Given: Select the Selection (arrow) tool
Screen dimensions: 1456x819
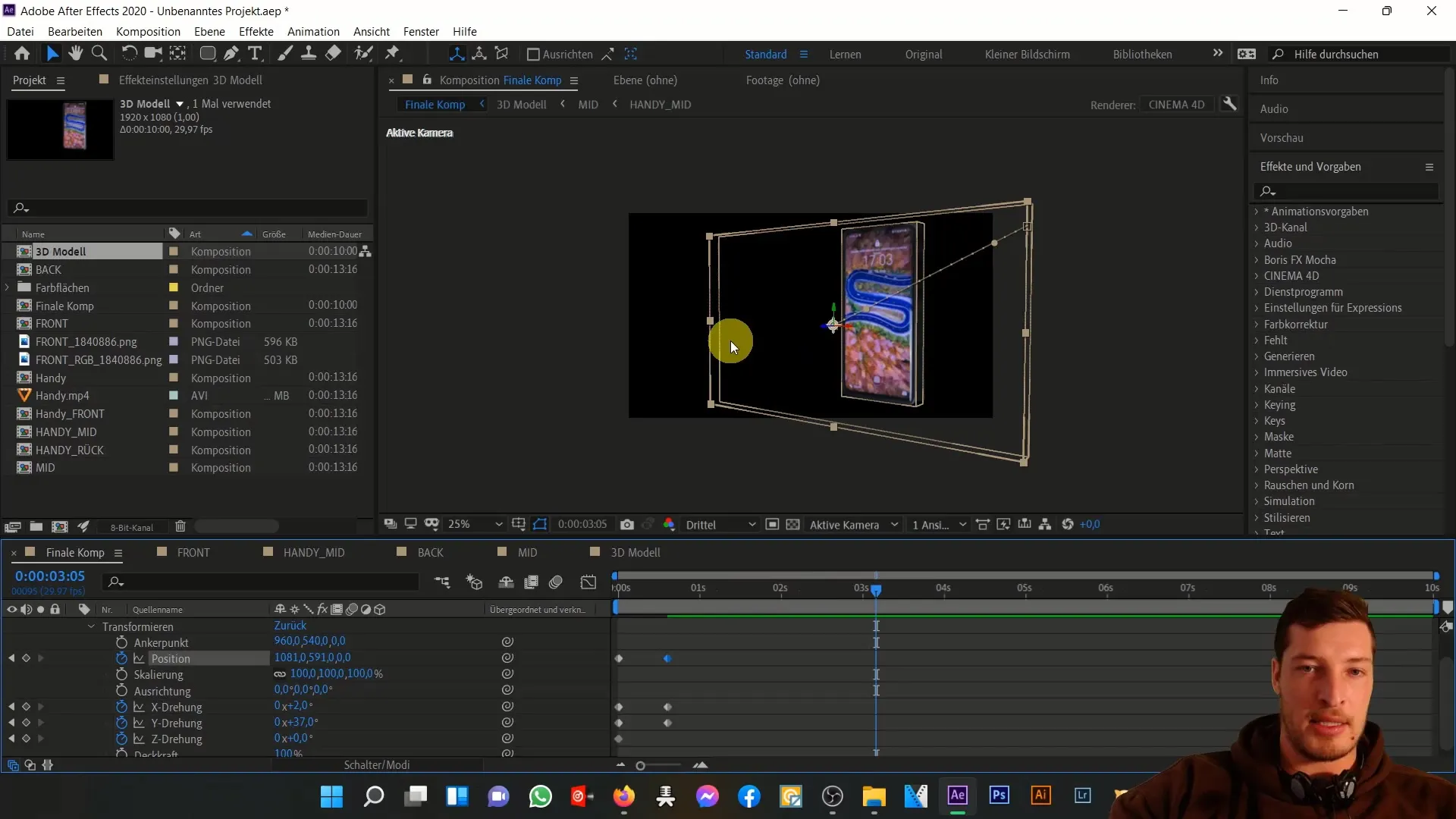Looking at the screenshot, I should click(52, 54).
